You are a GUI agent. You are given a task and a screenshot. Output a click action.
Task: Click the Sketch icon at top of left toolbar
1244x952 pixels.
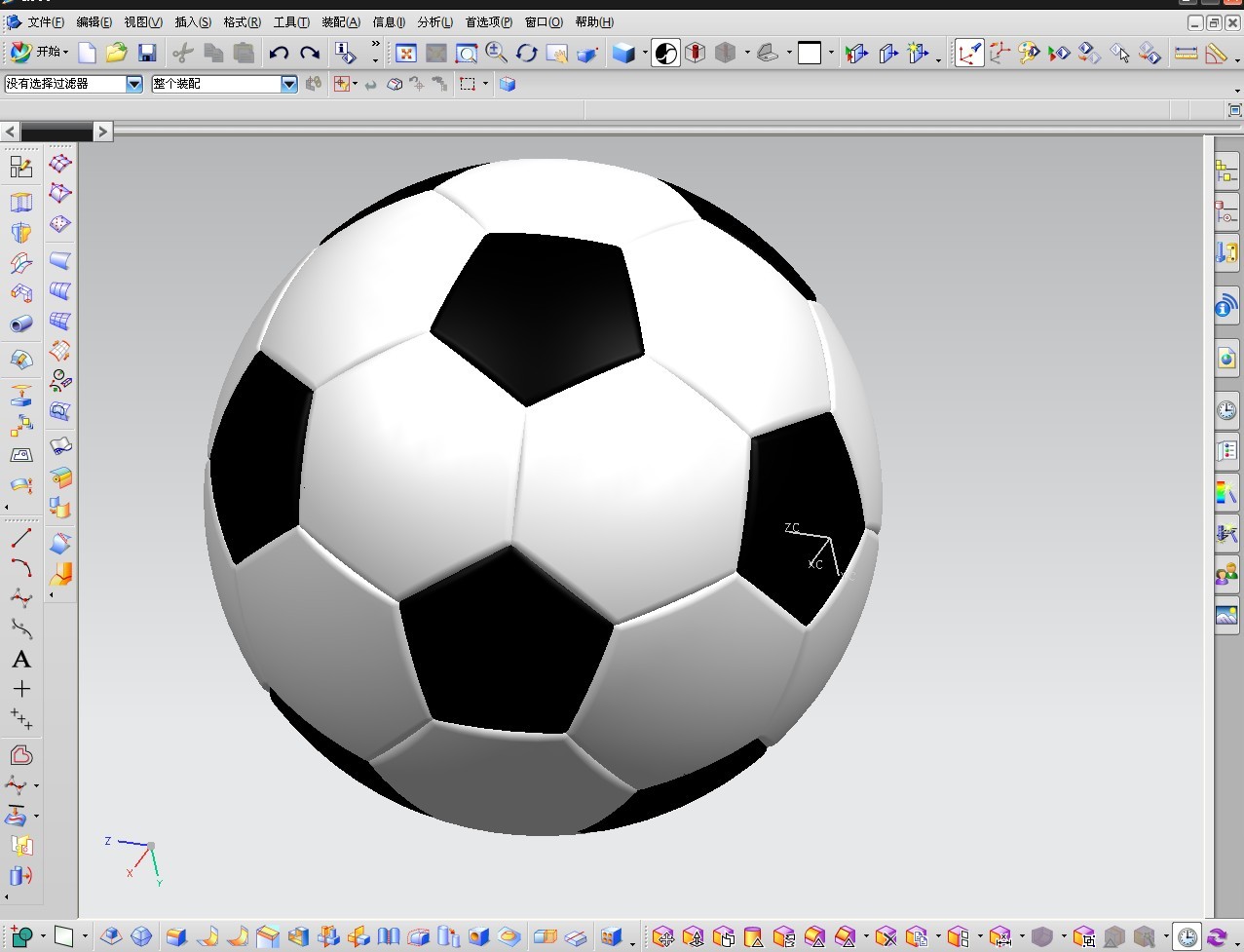pyautogui.click(x=21, y=167)
